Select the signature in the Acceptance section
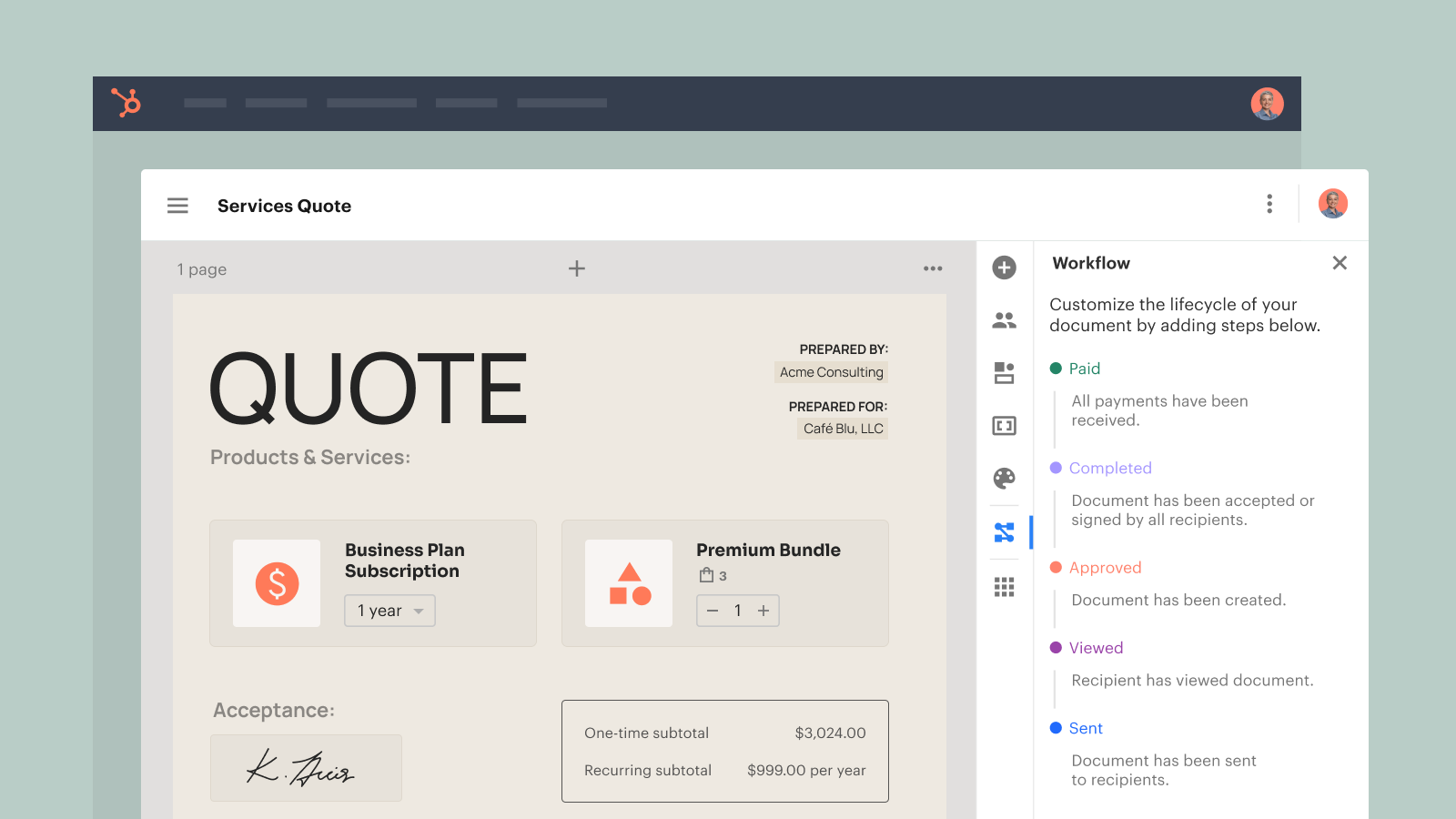Screen dimensions: 1456x819 (306, 768)
